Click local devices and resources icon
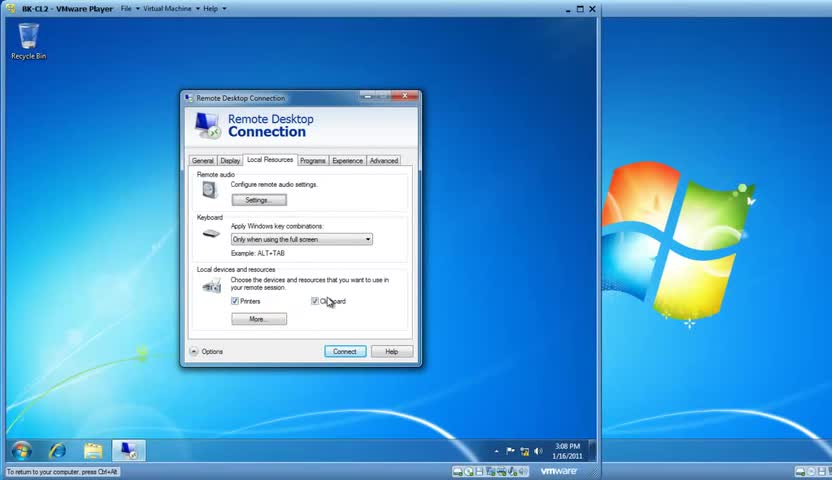The height and width of the screenshot is (480, 832). 212,286
